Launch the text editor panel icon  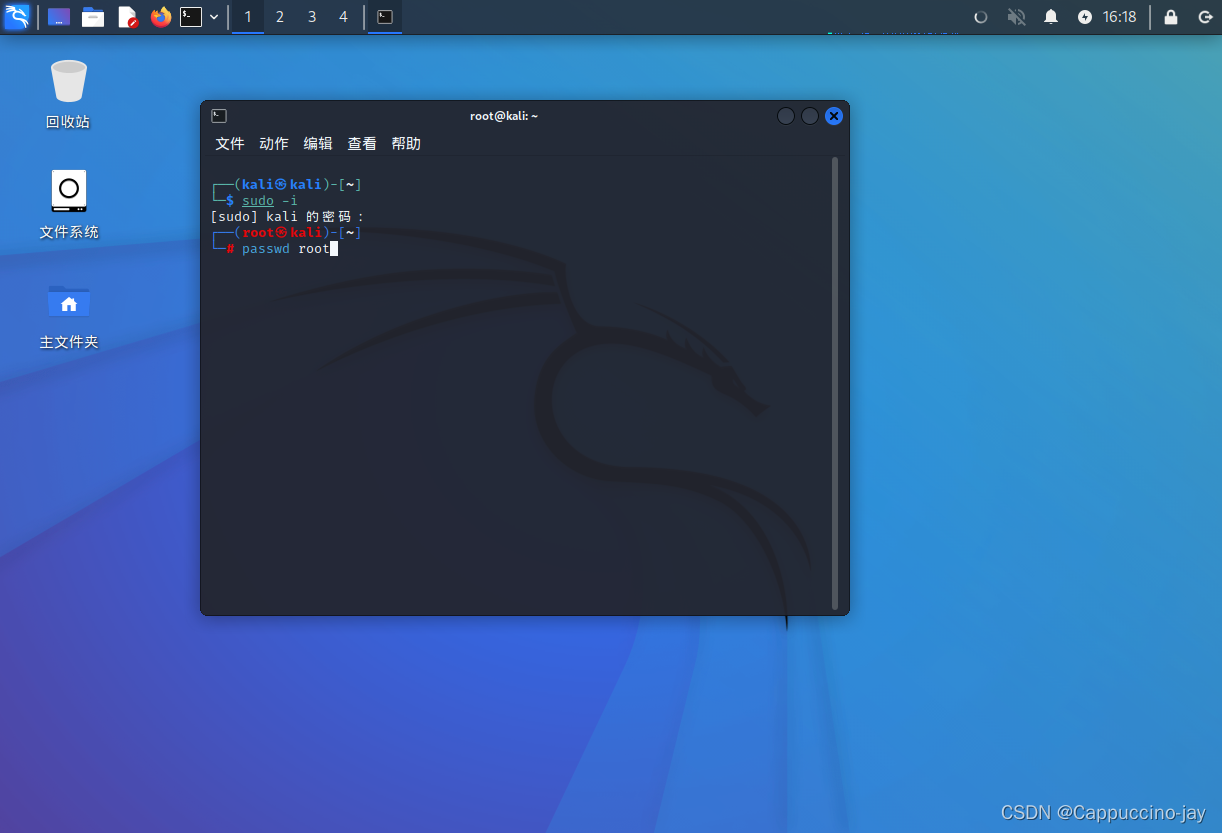tap(127, 17)
